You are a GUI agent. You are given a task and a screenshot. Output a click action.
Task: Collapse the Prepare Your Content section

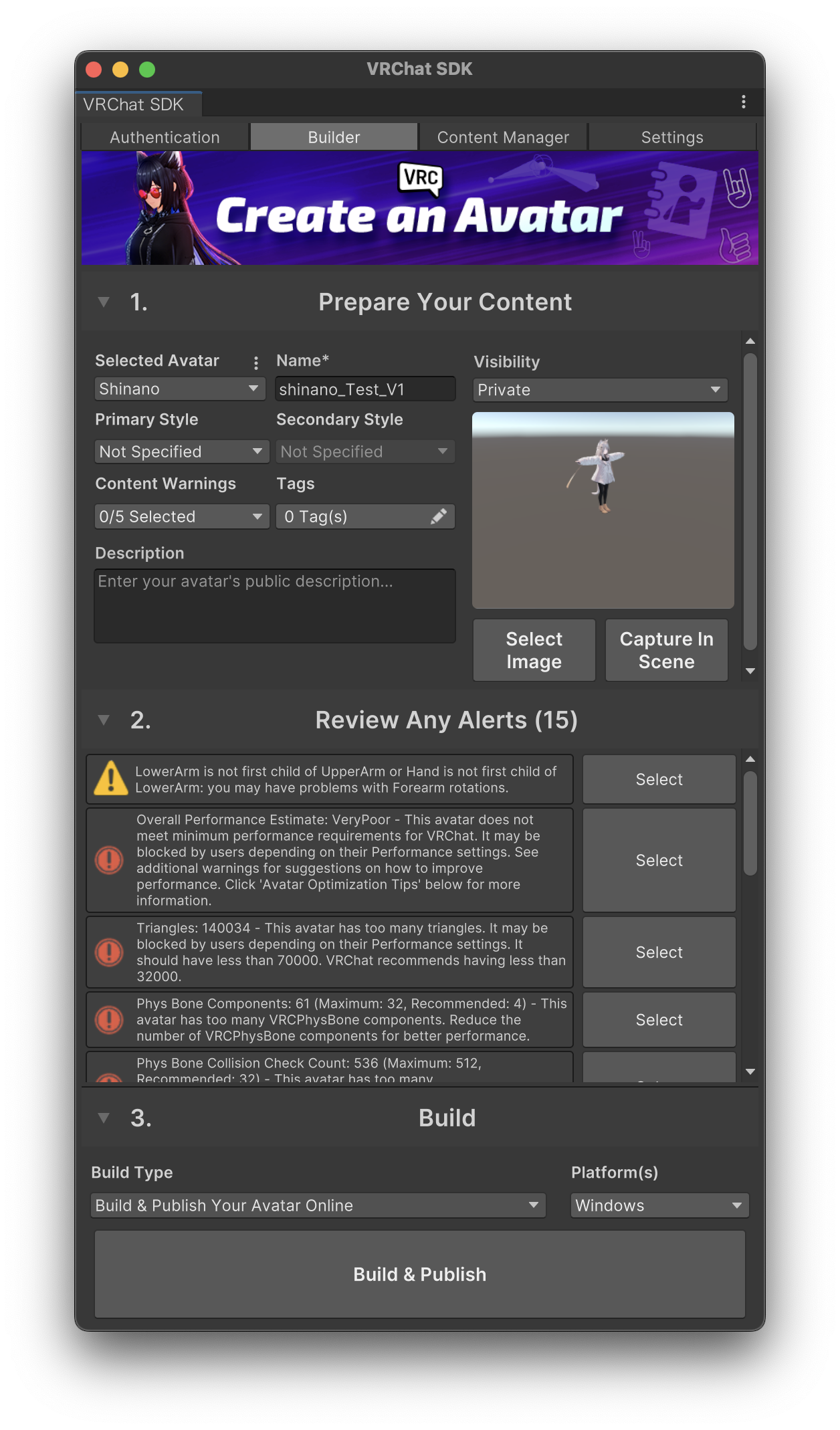104,302
